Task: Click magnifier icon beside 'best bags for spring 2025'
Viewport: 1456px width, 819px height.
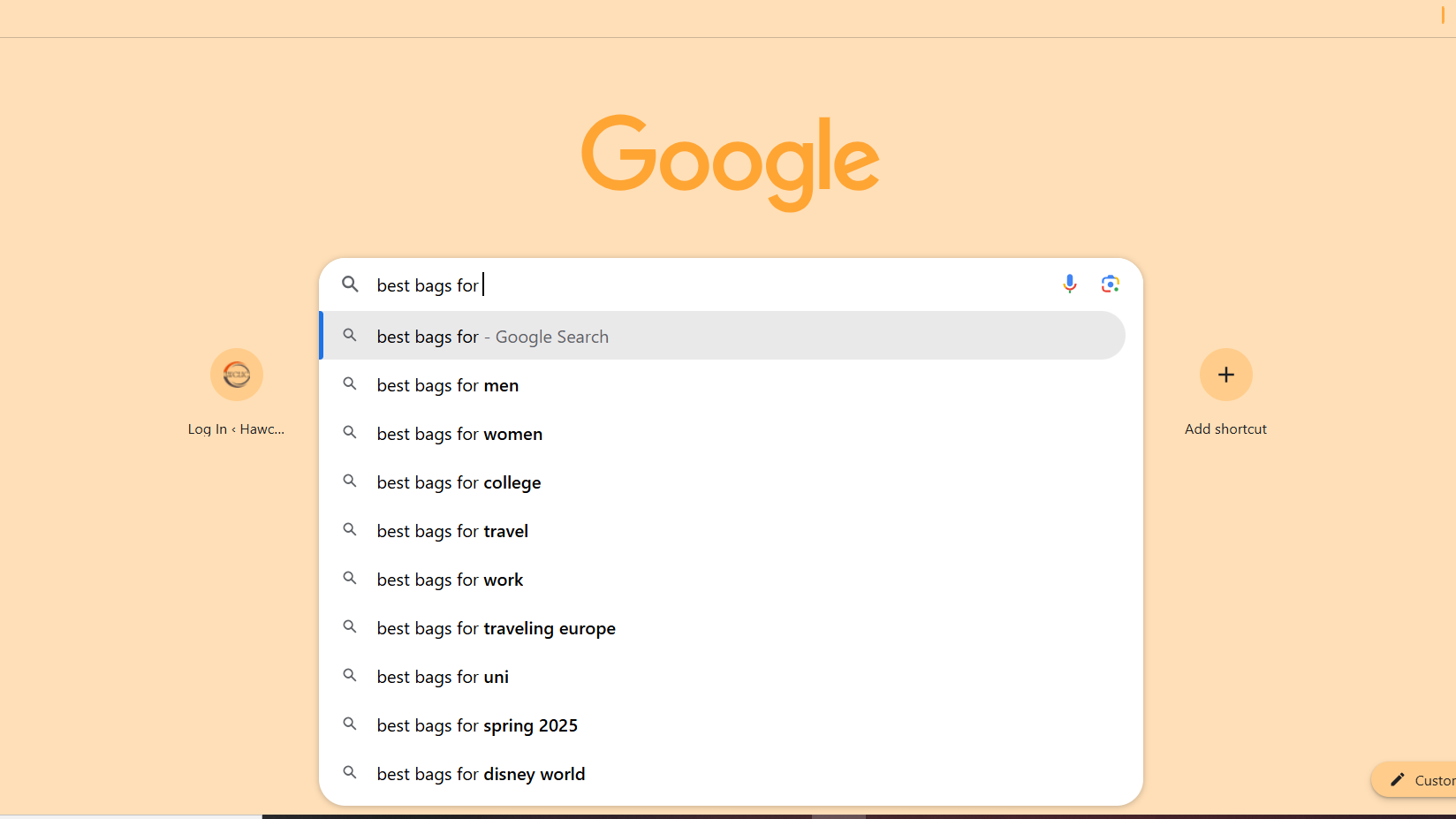Action: 350,724
